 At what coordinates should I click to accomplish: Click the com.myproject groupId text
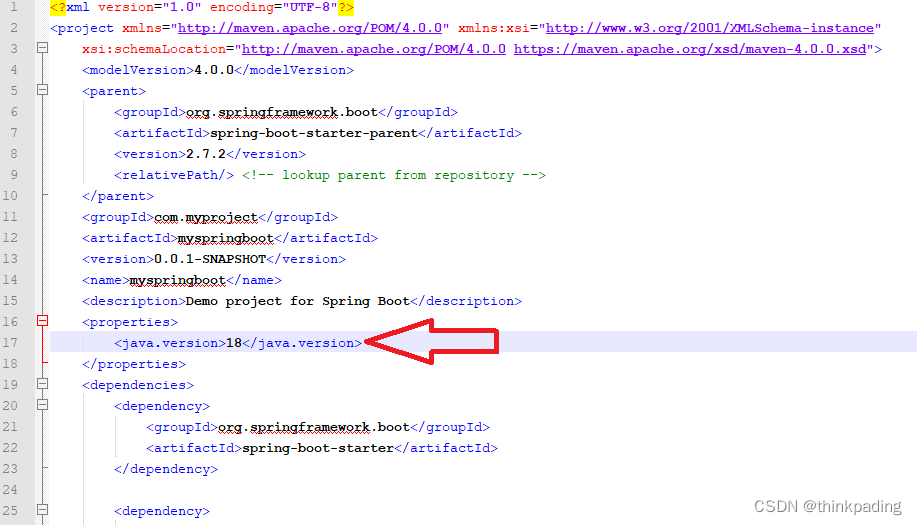click(206, 217)
